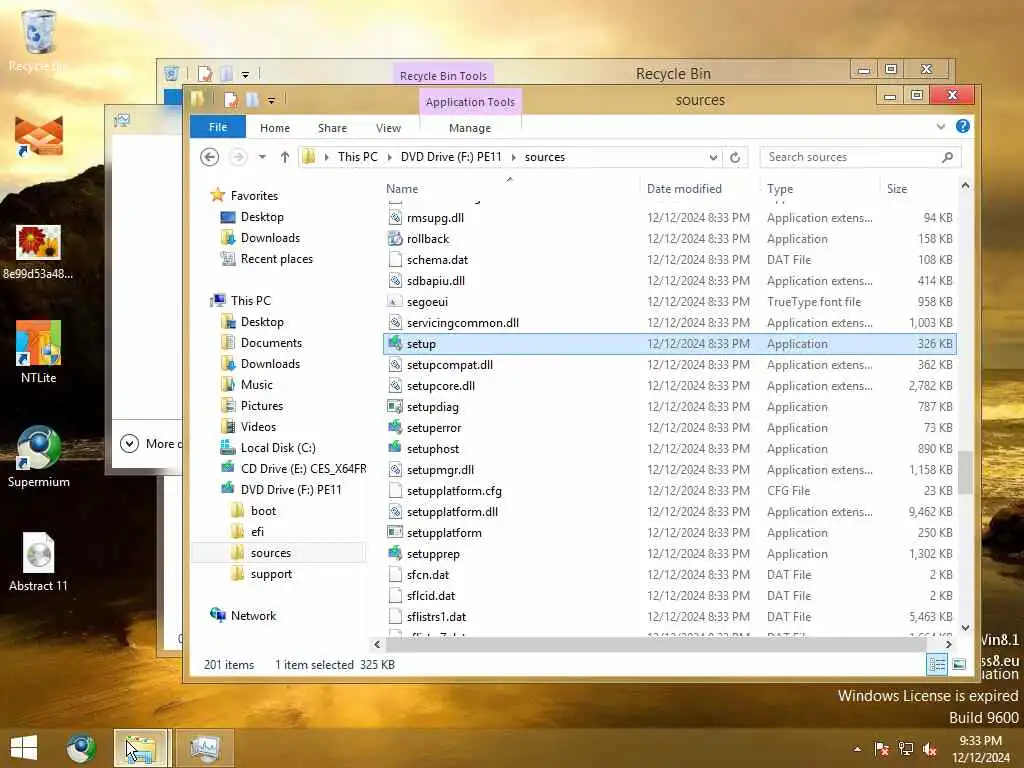Screen dimensions: 1024x768
Task: Open the Manage tab under Application Tools
Action: pyautogui.click(x=470, y=128)
